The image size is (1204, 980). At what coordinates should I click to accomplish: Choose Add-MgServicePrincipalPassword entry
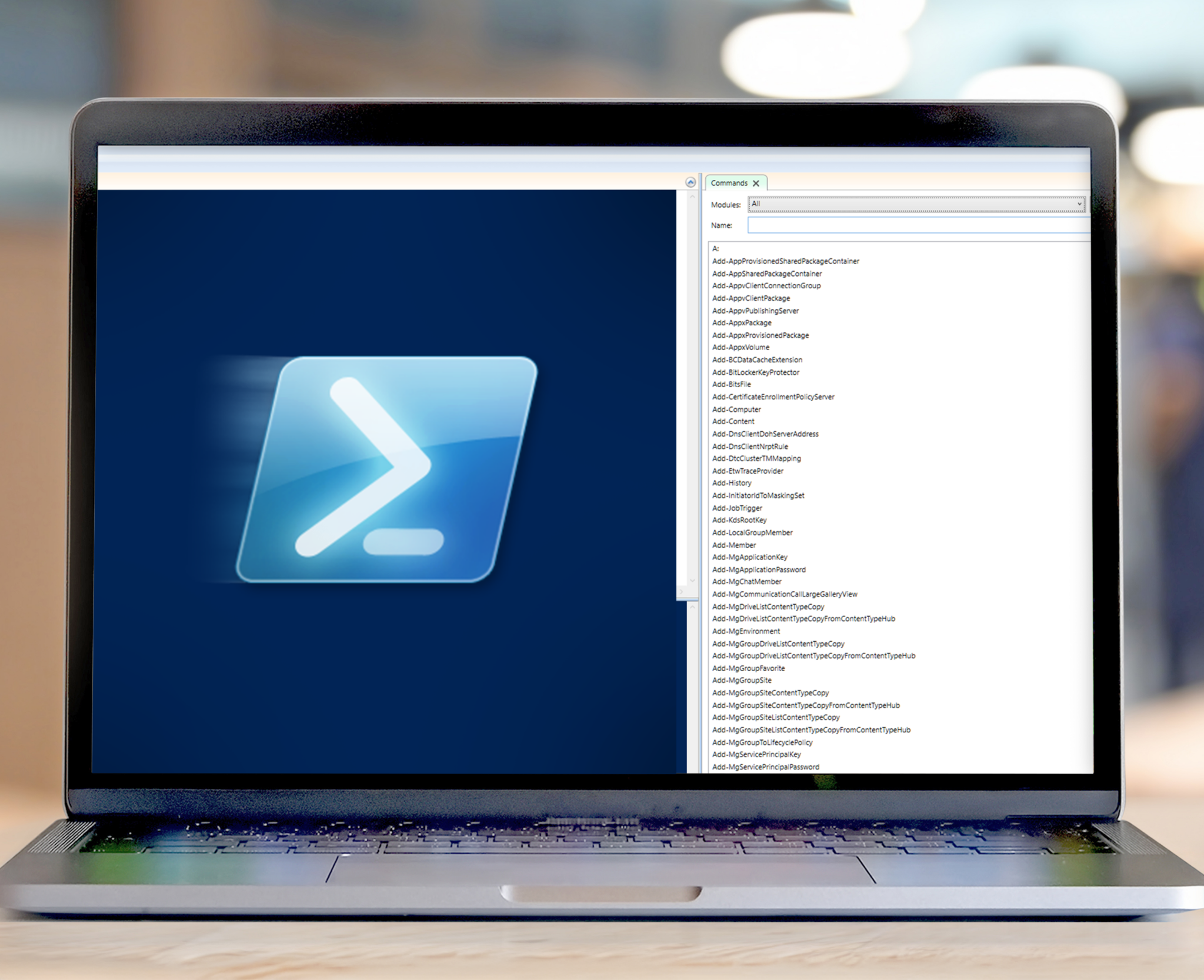pos(765,768)
